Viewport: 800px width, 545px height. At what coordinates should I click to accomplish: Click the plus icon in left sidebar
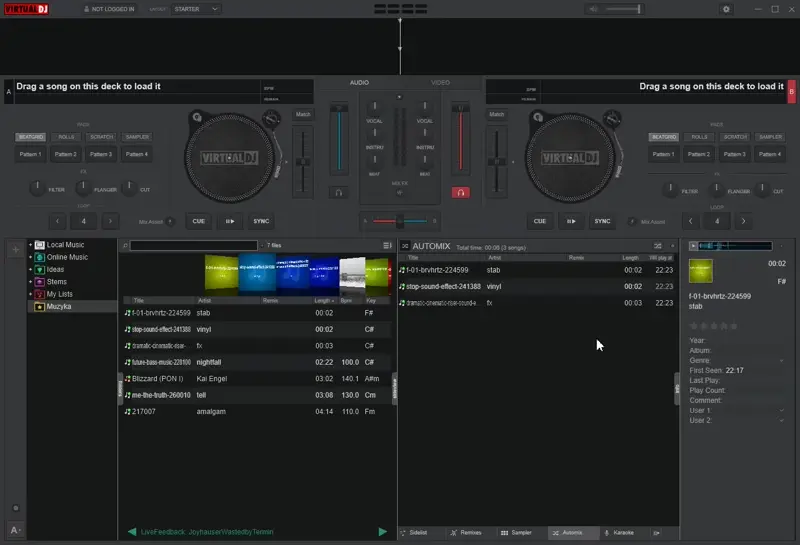coord(16,250)
